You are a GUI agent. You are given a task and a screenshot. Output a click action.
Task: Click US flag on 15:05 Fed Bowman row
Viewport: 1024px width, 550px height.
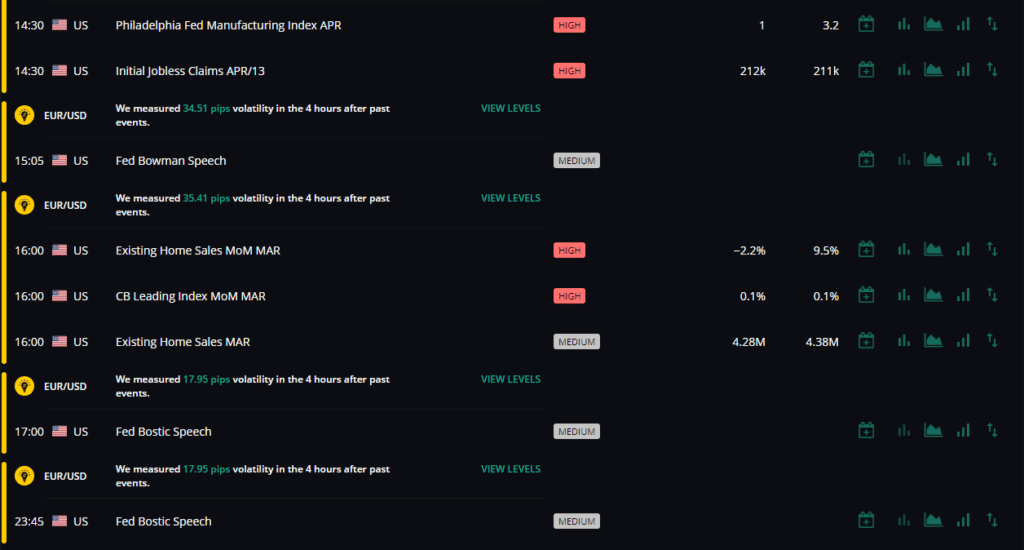[59, 160]
